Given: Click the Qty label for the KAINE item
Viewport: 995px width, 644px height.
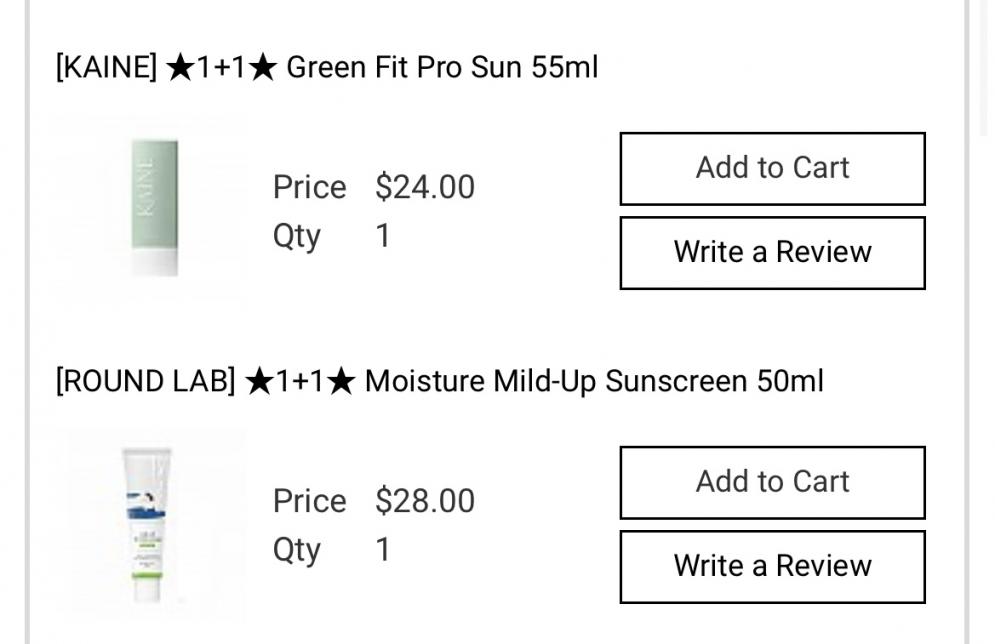Looking at the screenshot, I should tap(296, 237).
